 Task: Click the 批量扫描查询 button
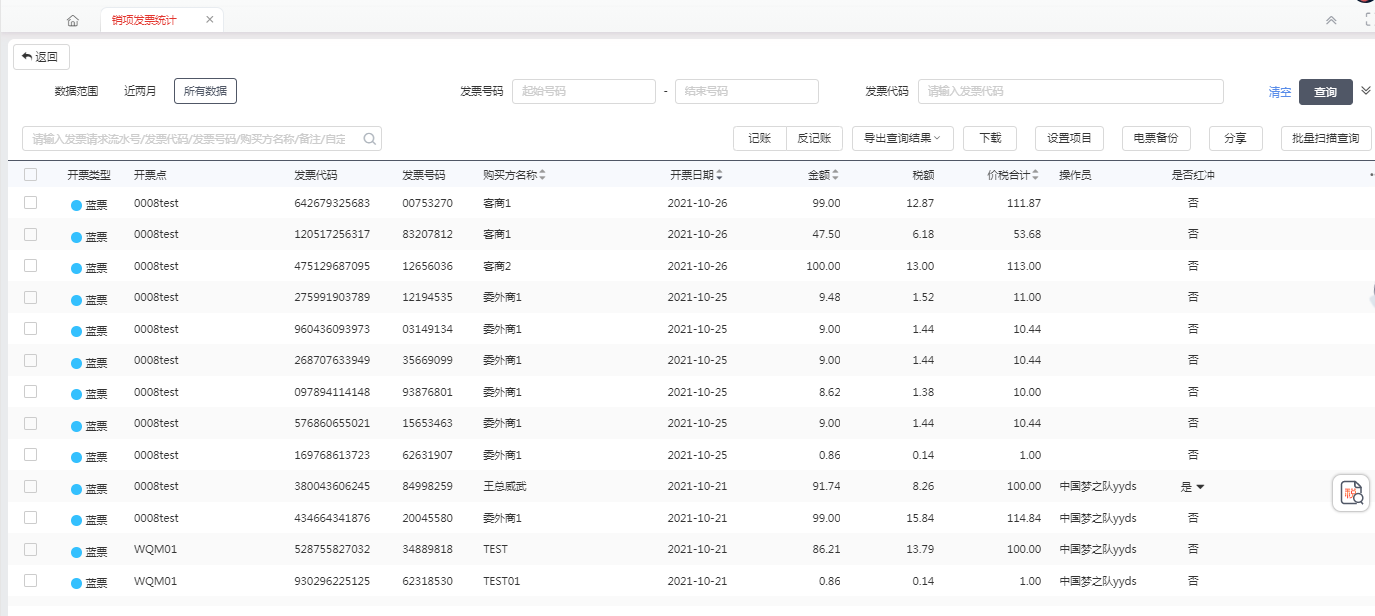[x=1326, y=139]
